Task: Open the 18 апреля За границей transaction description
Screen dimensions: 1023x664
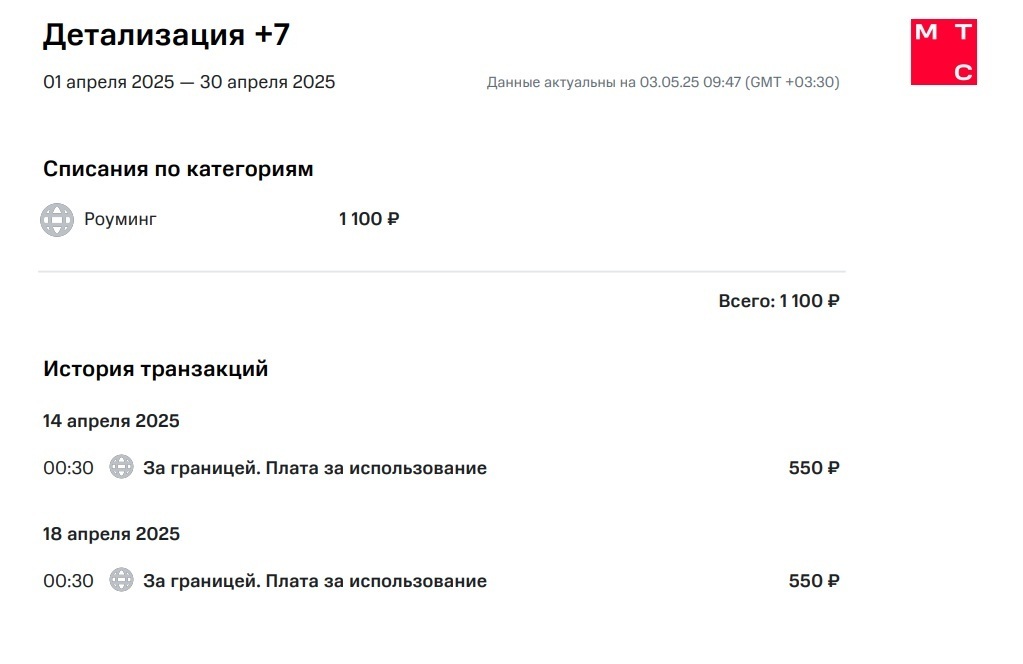Action: (x=315, y=581)
